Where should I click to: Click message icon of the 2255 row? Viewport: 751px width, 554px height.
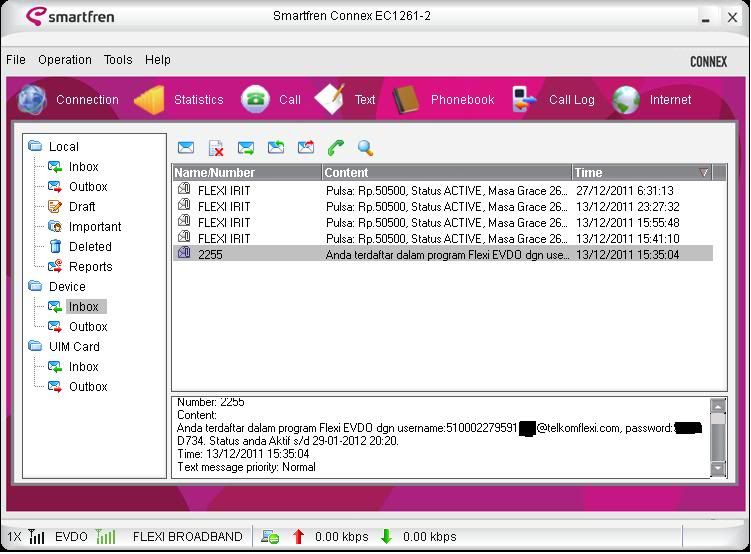coord(184,253)
